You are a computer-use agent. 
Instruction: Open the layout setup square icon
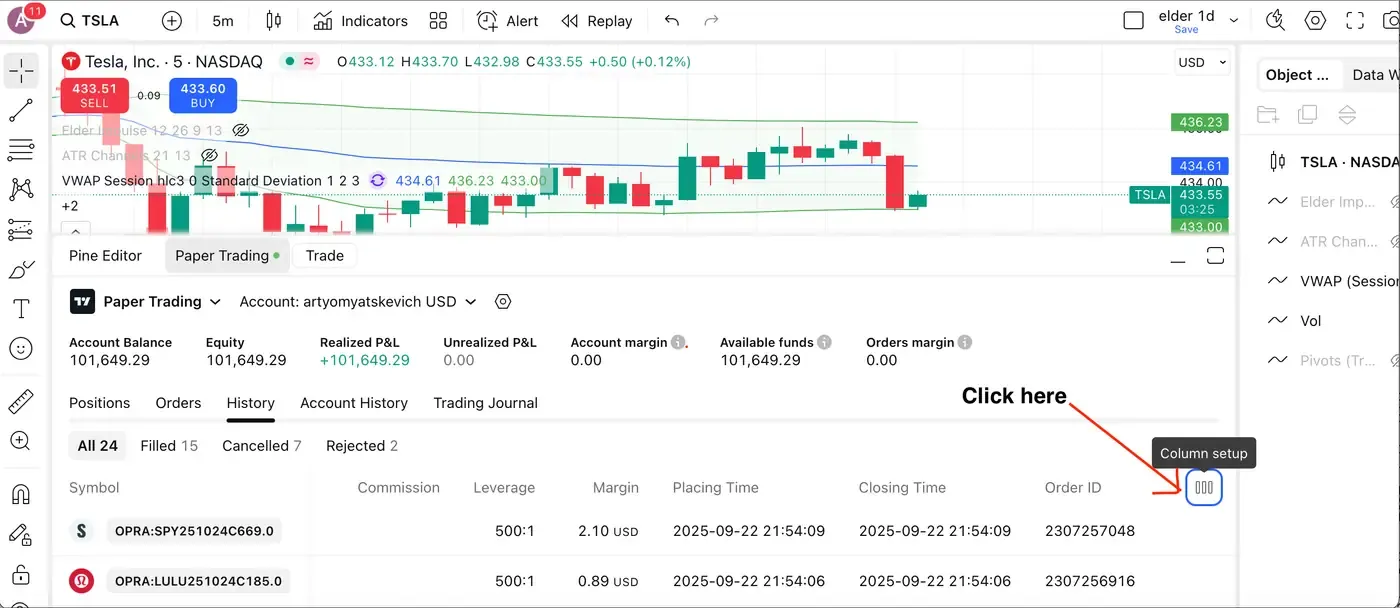point(1133,21)
